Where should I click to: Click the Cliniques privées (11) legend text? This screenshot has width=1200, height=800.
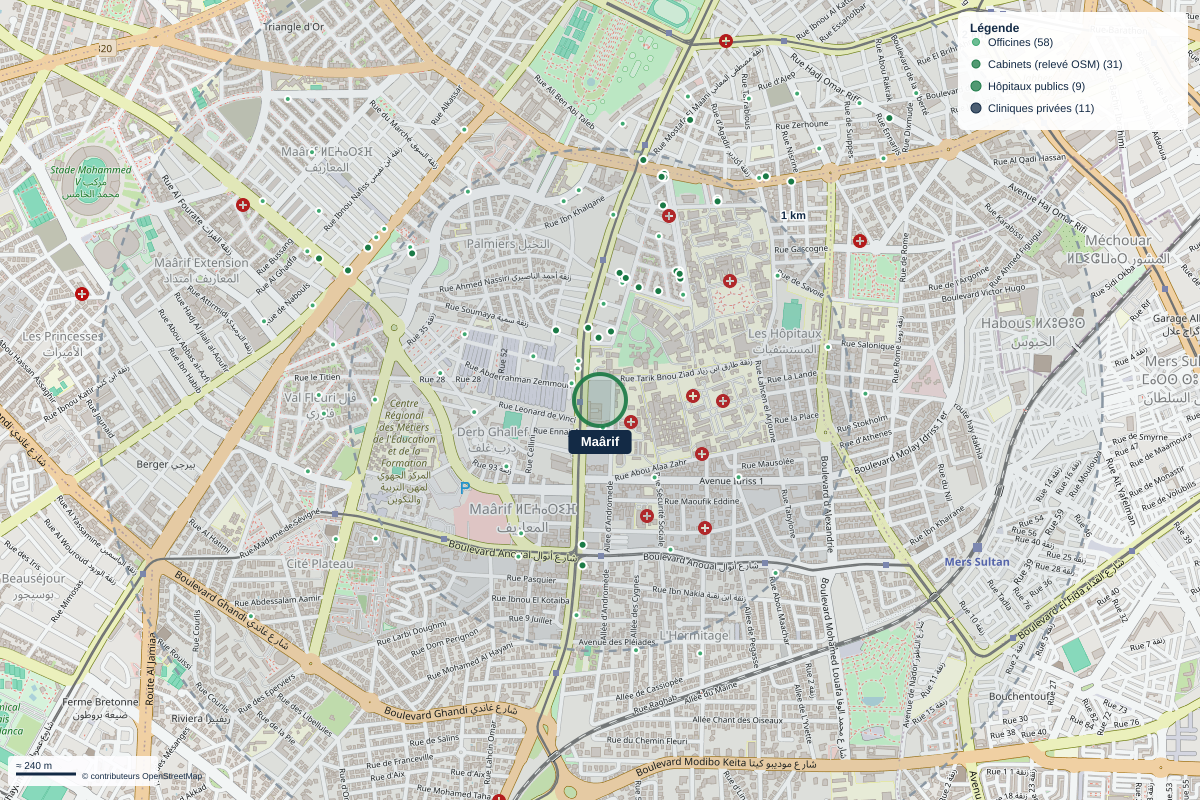coord(1041,108)
